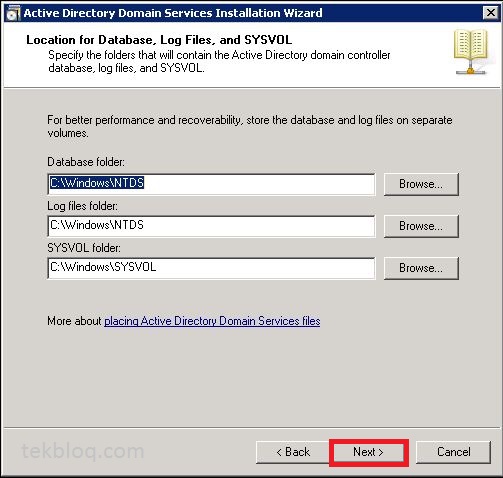Cancel the Active Directory installation wizard
The height and width of the screenshot is (478, 503).
453,452
